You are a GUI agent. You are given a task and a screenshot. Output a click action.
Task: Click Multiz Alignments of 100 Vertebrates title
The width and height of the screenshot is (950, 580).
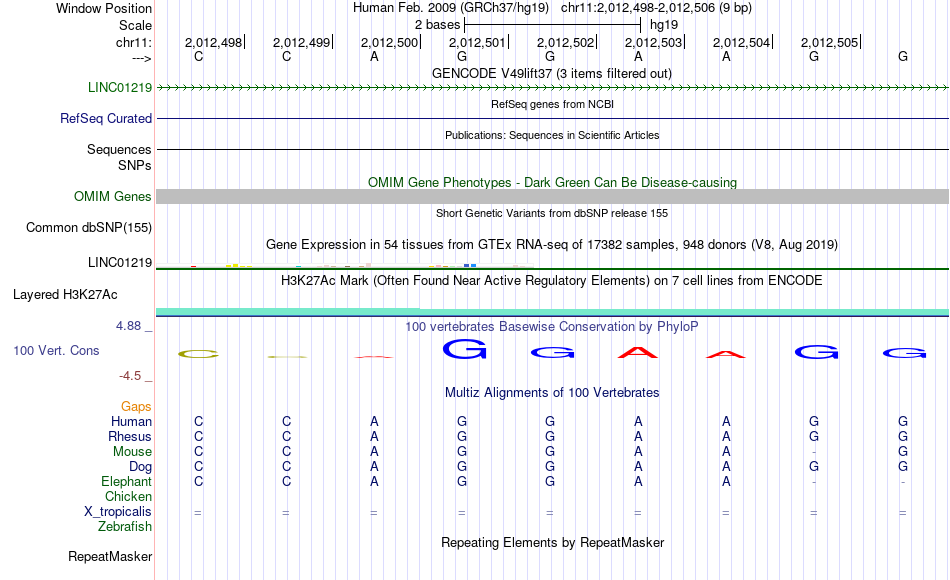tap(552, 392)
